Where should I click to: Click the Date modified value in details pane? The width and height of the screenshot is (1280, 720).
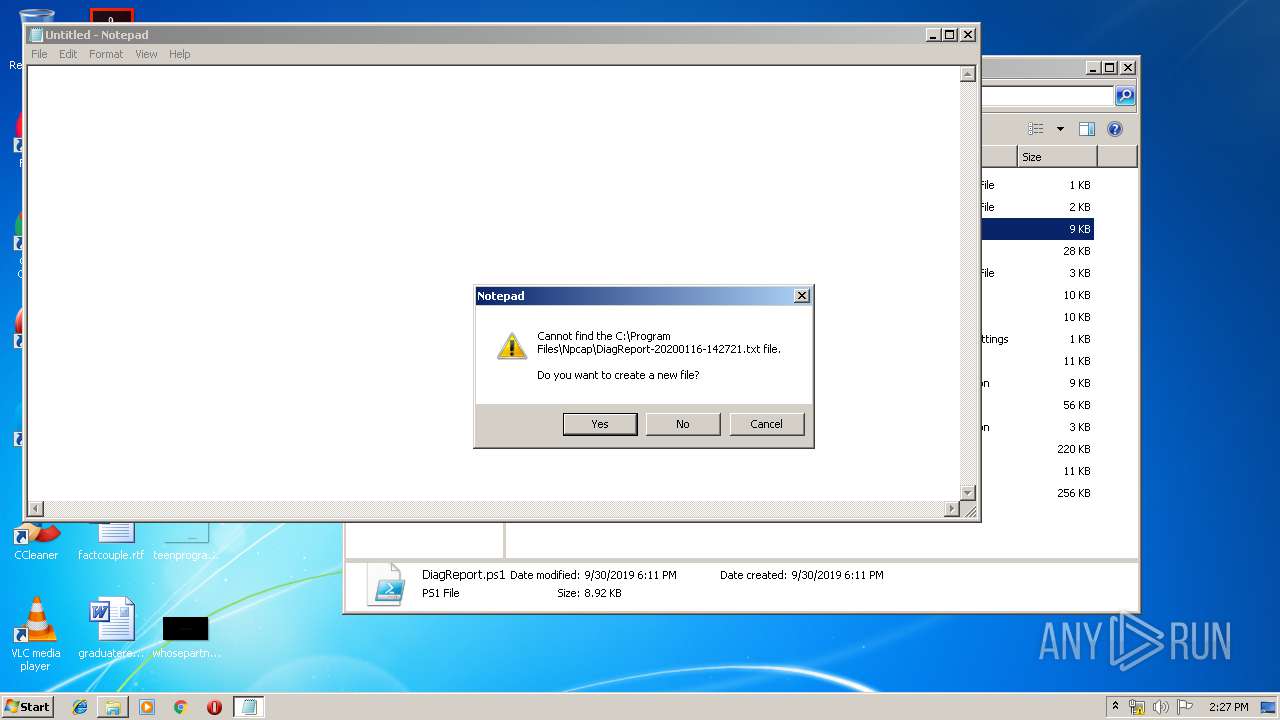630,575
